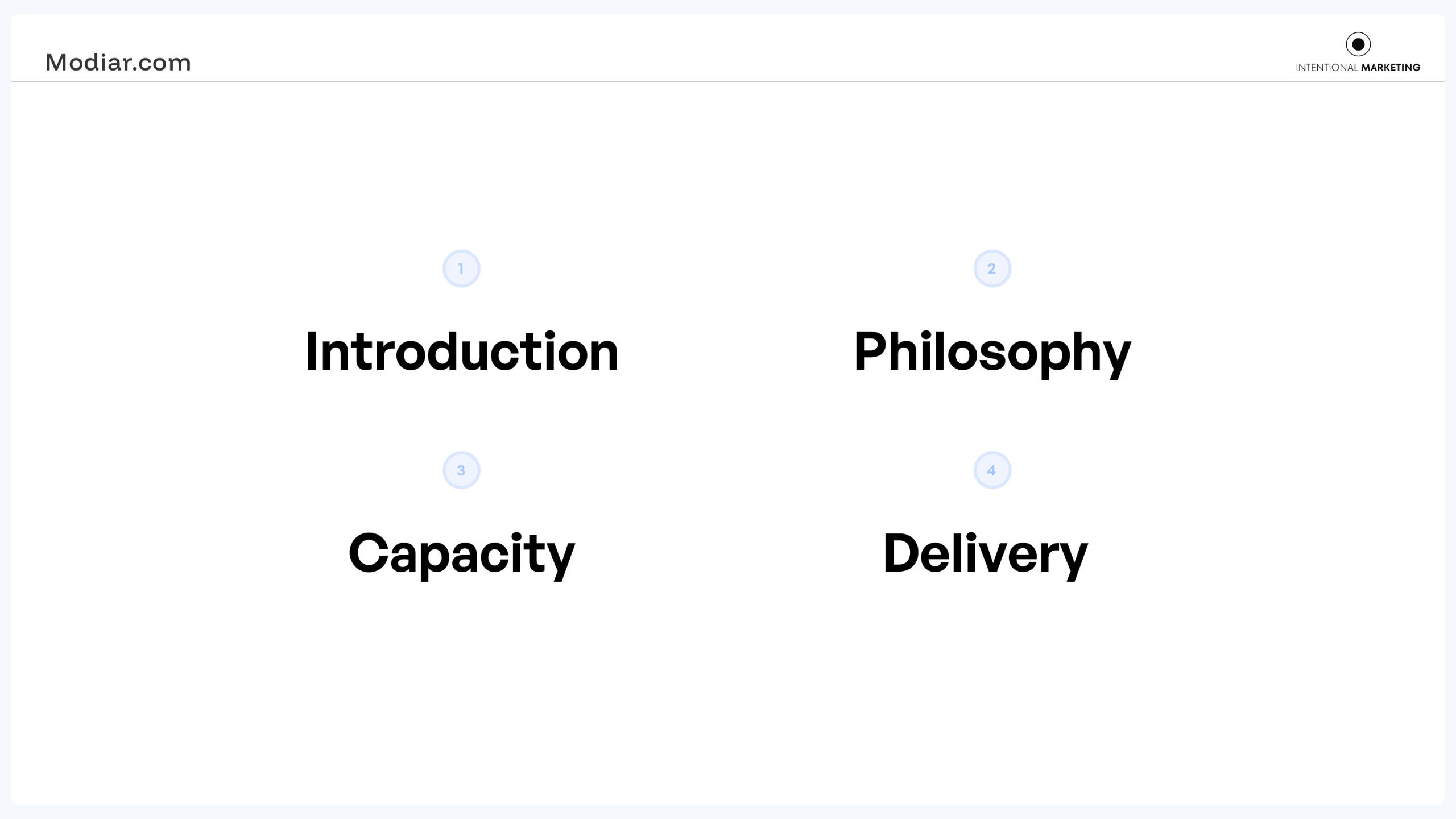Image resolution: width=1456 pixels, height=819 pixels.
Task: Click the capital C in Capacity
Action: coord(367,553)
